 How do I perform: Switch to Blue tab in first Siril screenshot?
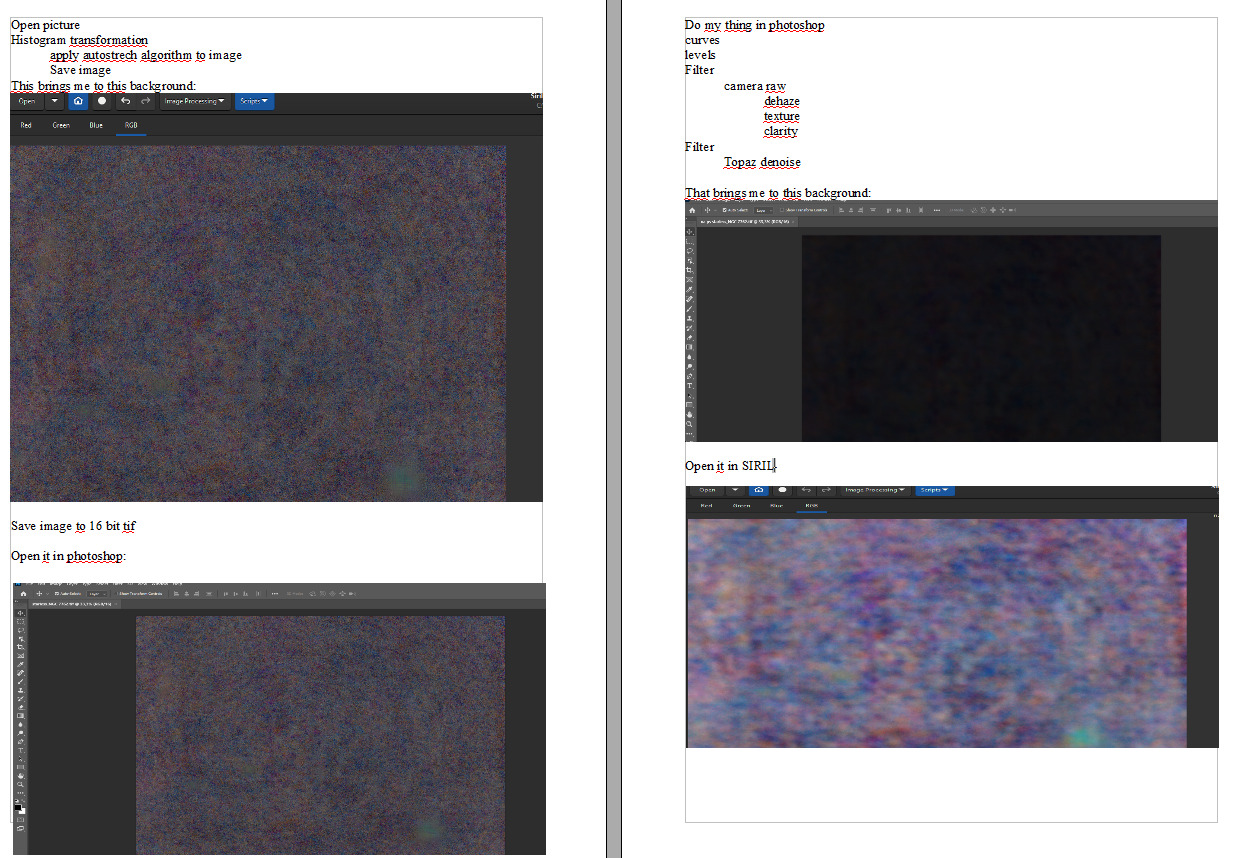coord(96,125)
